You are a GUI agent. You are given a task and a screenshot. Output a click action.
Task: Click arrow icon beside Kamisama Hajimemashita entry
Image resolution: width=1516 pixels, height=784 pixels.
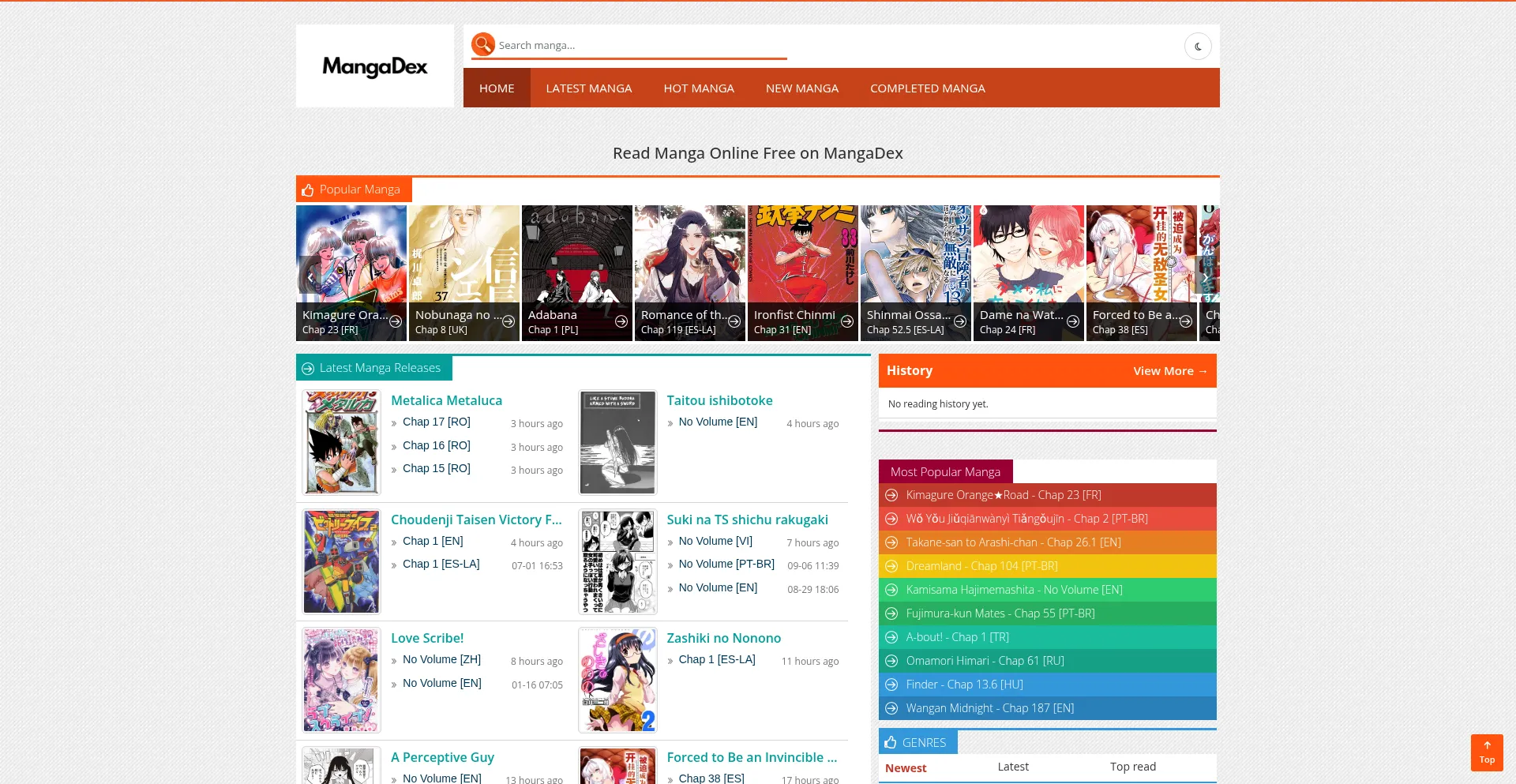point(891,590)
